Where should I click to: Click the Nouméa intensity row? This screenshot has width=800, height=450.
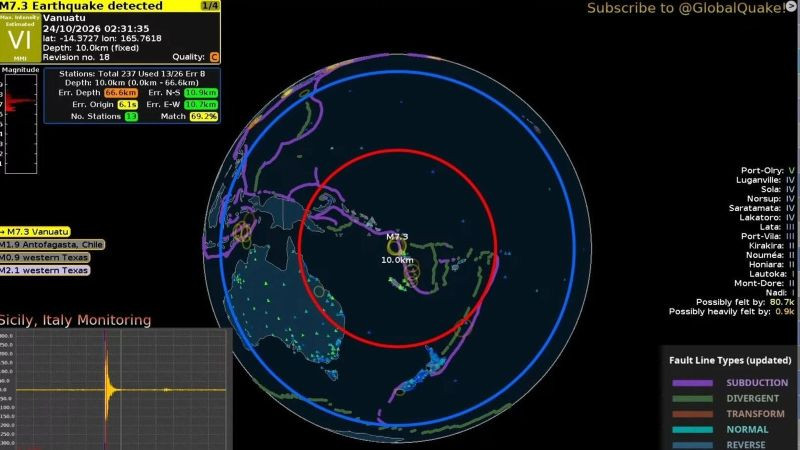pyautogui.click(x=770, y=255)
